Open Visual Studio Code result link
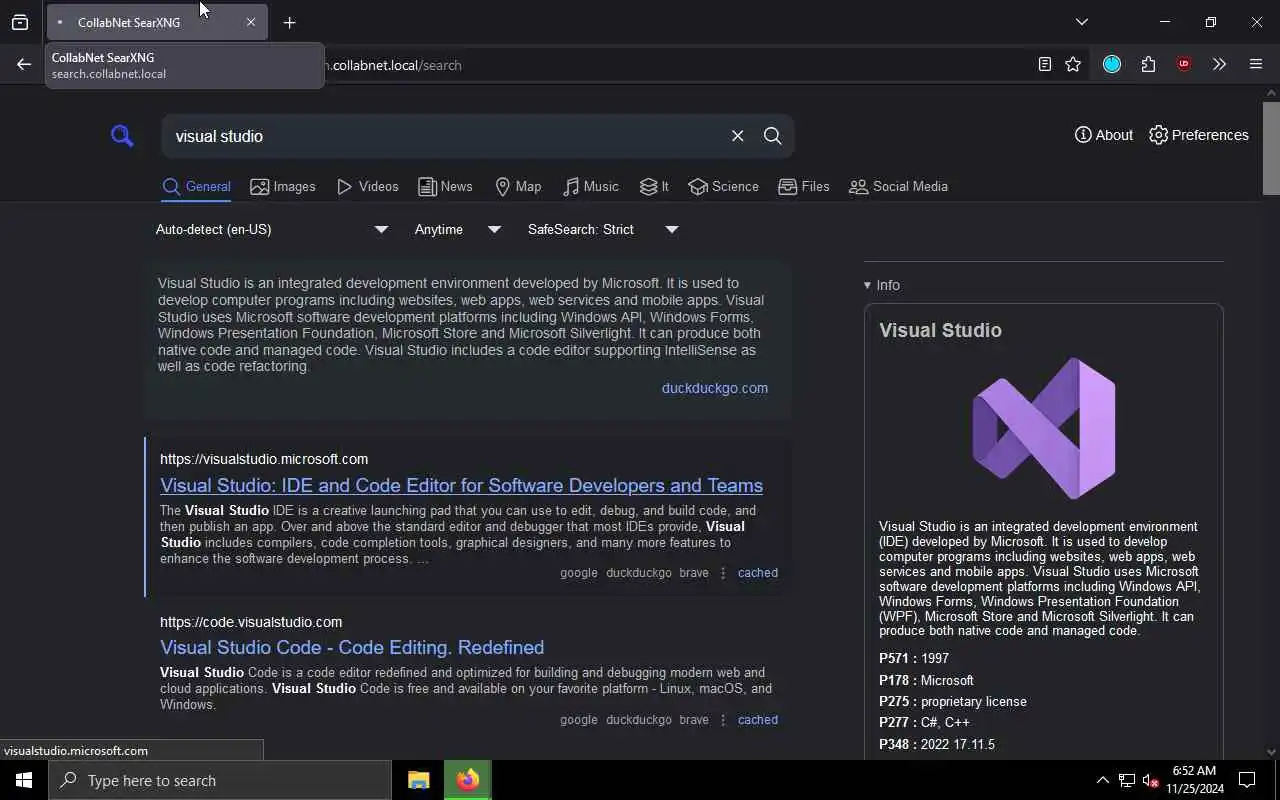The image size is (1280, 800). point(352,647)
